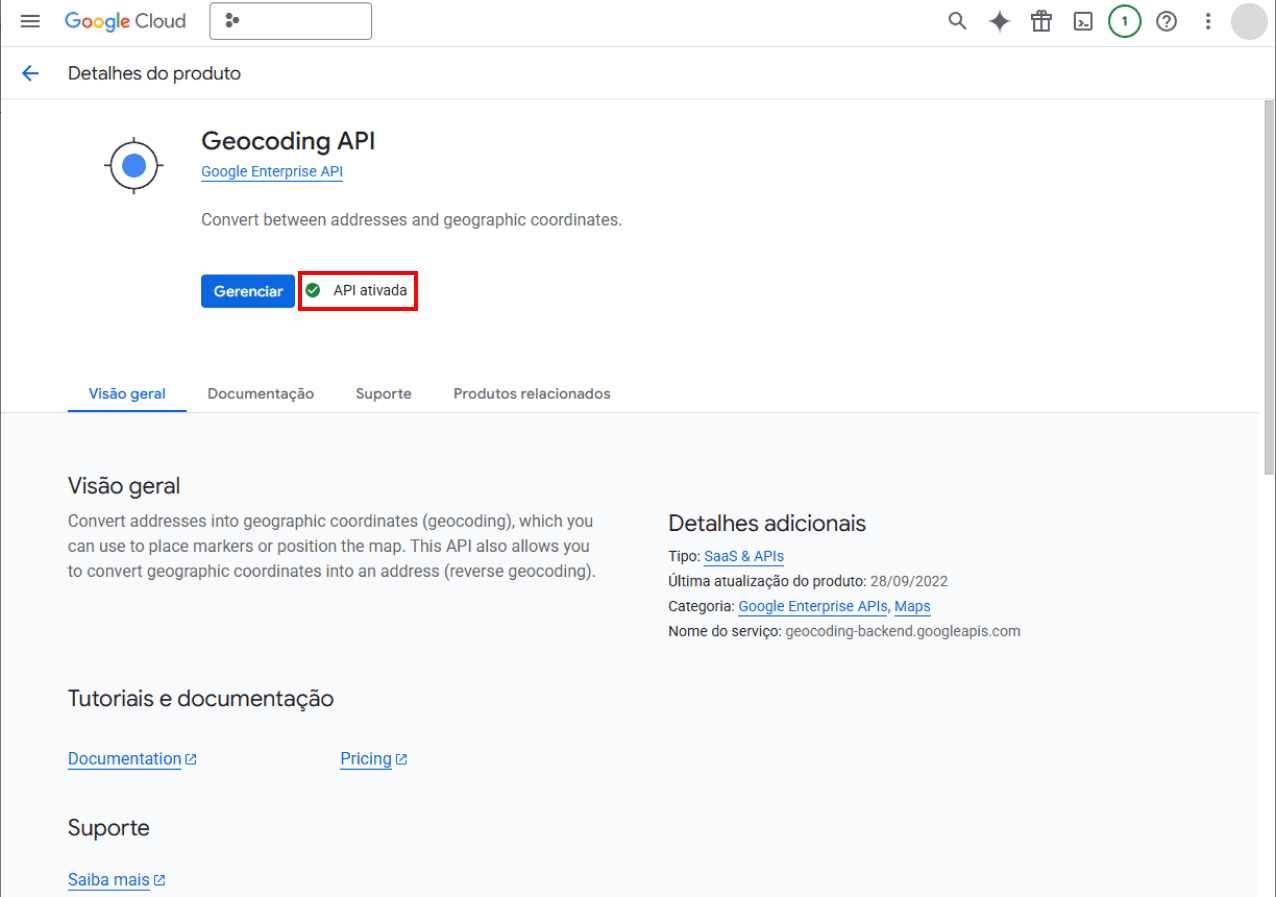Open the three-dot settings menu
This screenshot has width=1276, height=897.
(1208, 21)
